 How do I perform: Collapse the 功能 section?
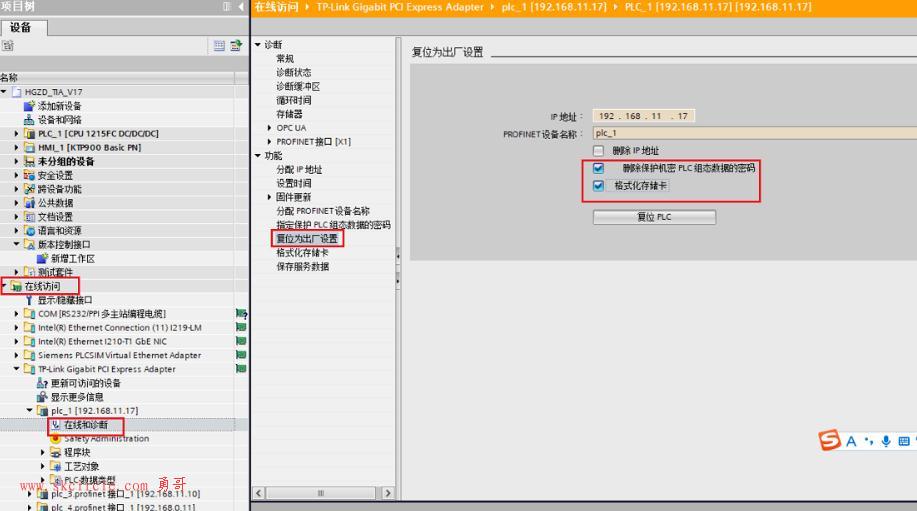point(258,156)
